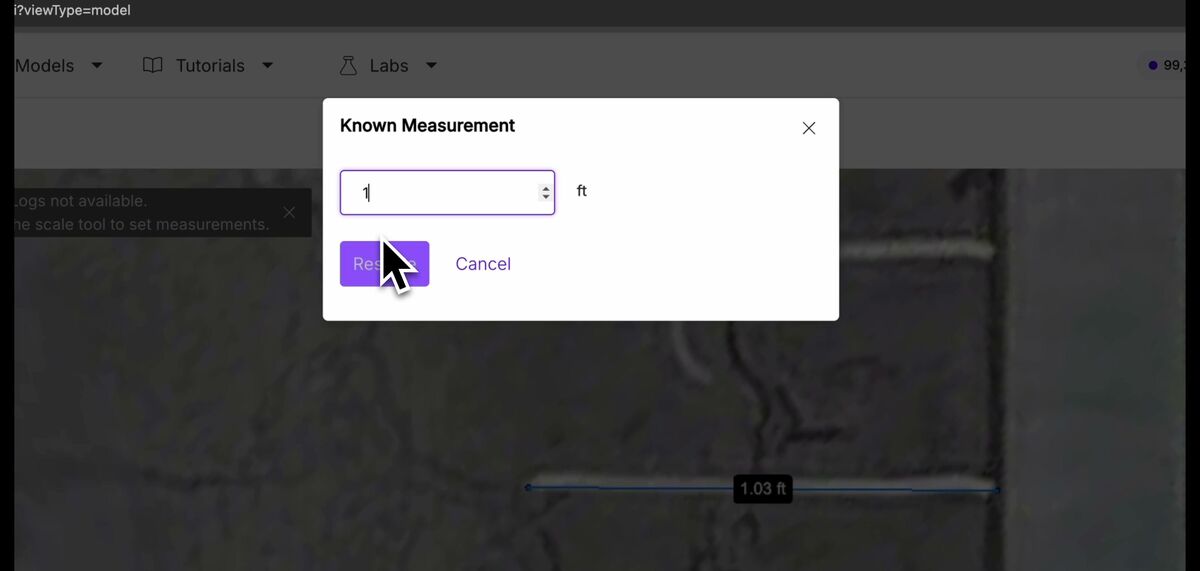Click the Known Measurement dialog title
Screen dimensions: 1200x571
pyautogui.click(x=427, y=126)
